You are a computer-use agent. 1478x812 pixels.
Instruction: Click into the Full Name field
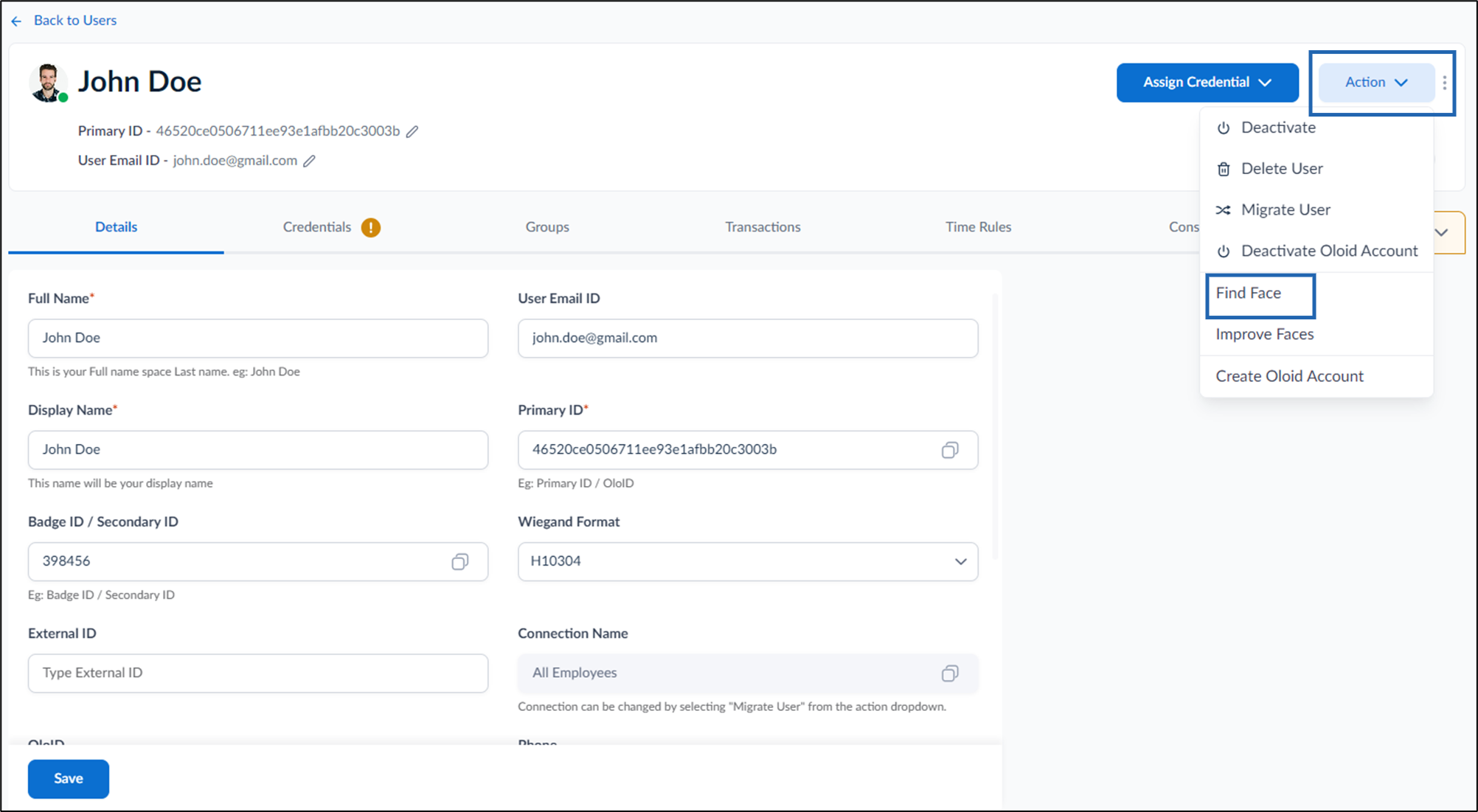coord(258,339)
